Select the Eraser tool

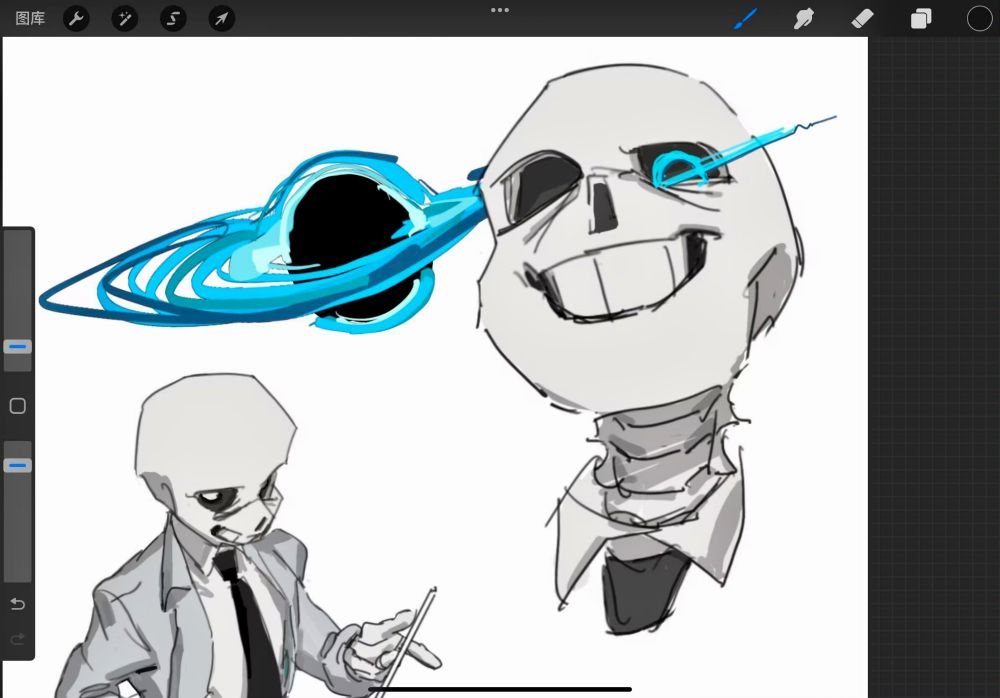[862, 19]
